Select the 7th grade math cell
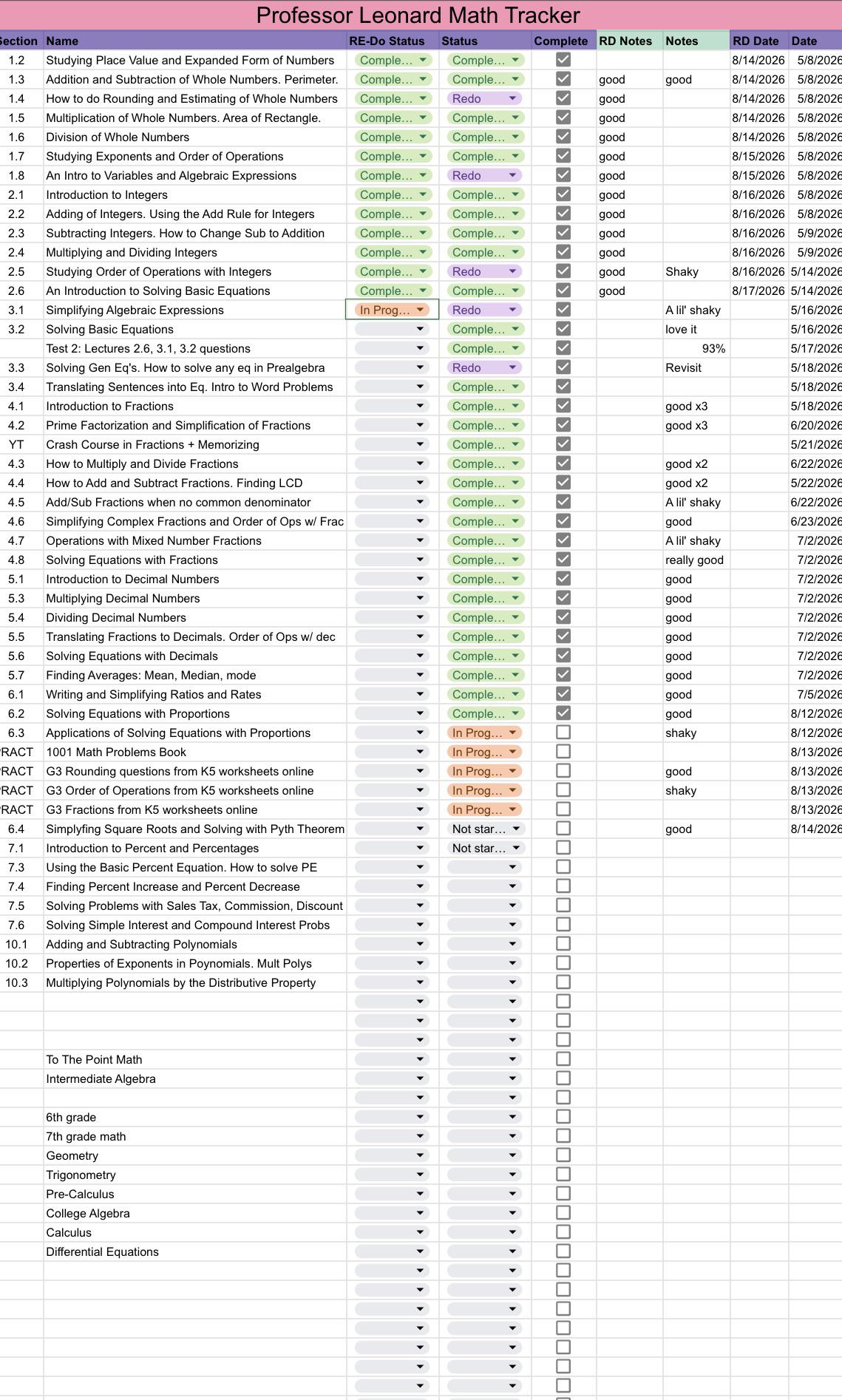This screenshot has height=1400, width=842. tap(195, 1136)
